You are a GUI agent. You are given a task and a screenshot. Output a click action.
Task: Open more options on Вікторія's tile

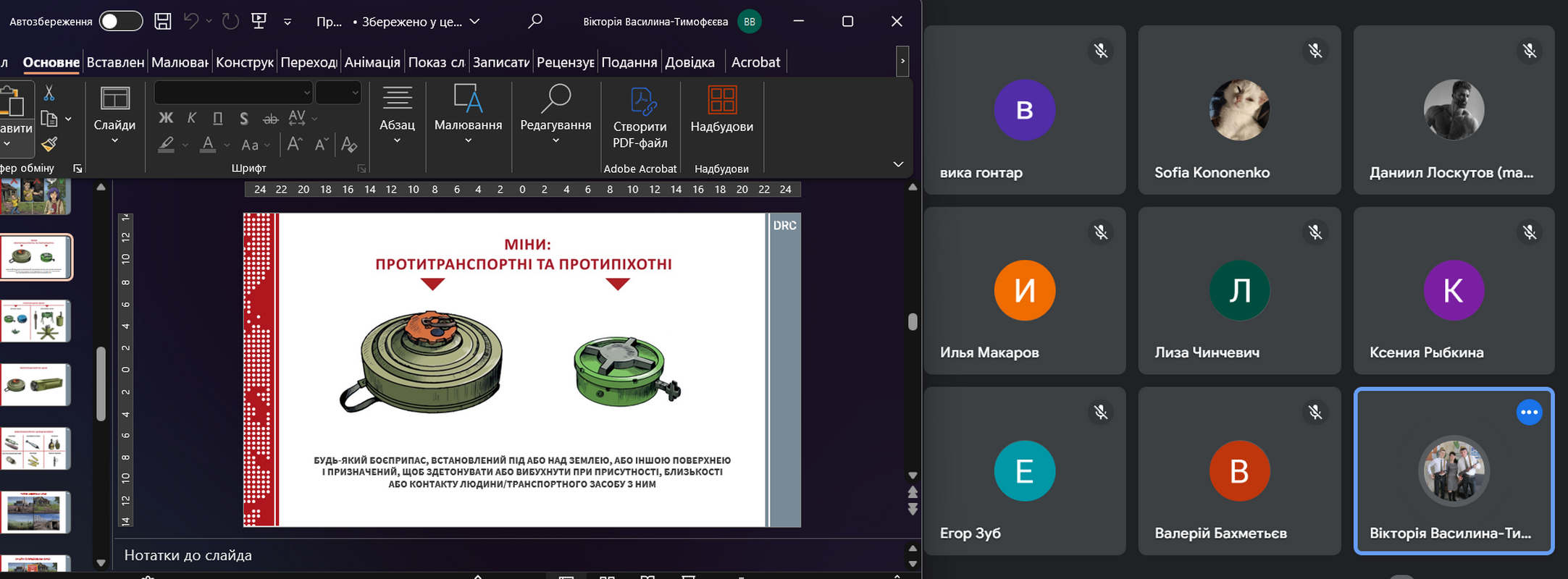click(x=1529, y=413)
